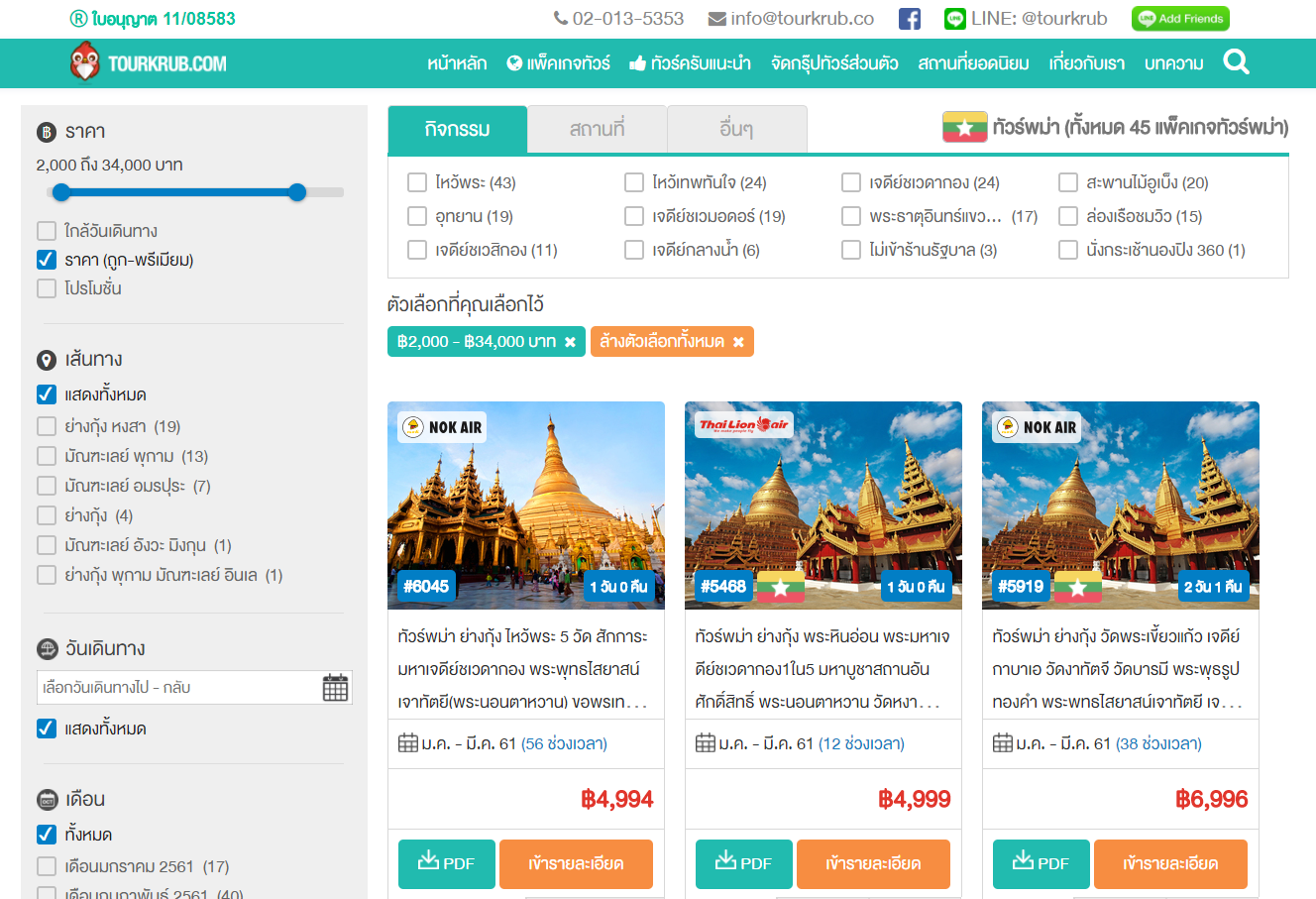Image resolution: width=1316 pixels, height=899 pixels.
Task: Open the แพ็คเกจทัวร์ menu item
Action: pos(558,63)
